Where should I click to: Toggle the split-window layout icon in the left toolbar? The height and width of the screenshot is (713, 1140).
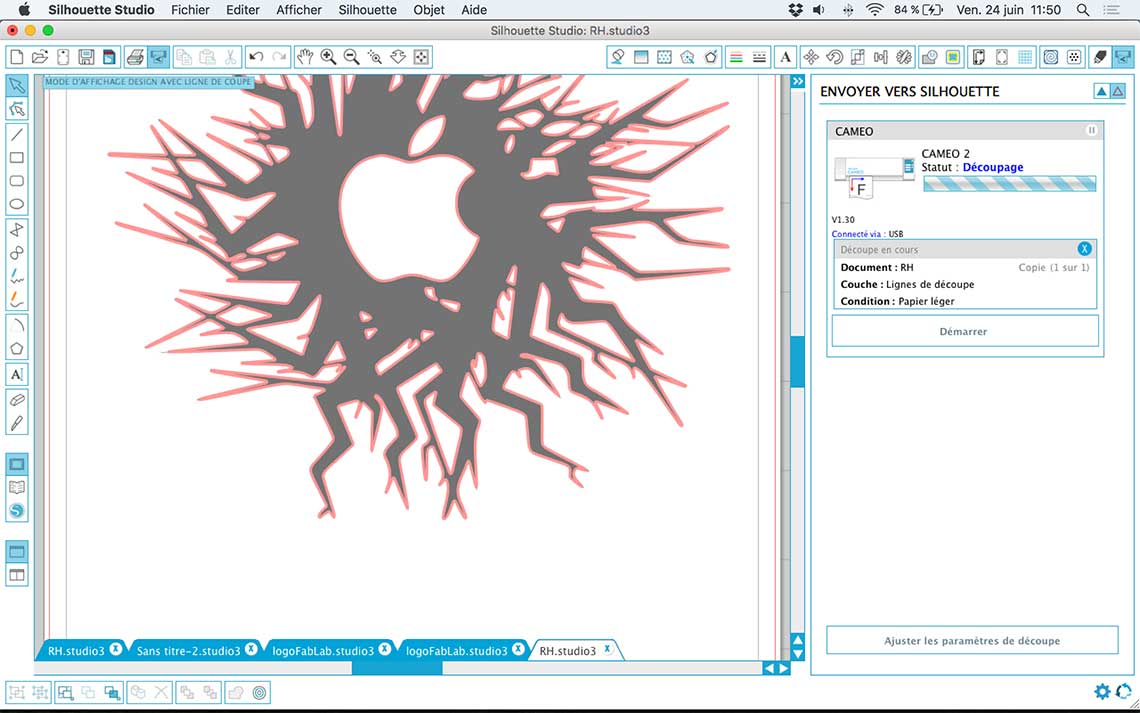17,575
